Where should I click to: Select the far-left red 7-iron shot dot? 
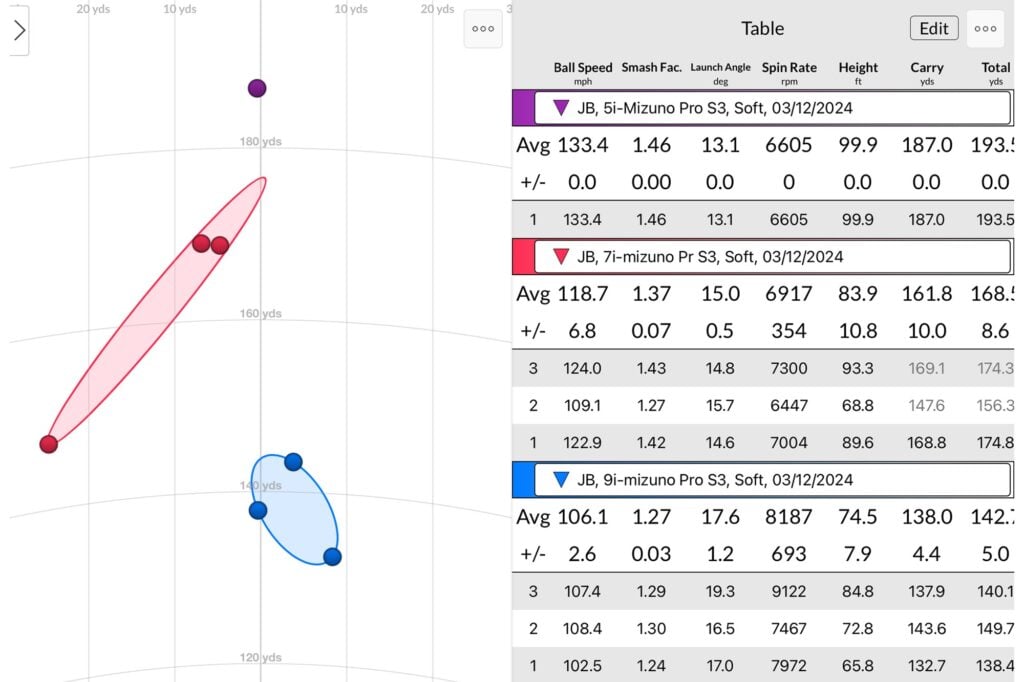coord(48,444)
